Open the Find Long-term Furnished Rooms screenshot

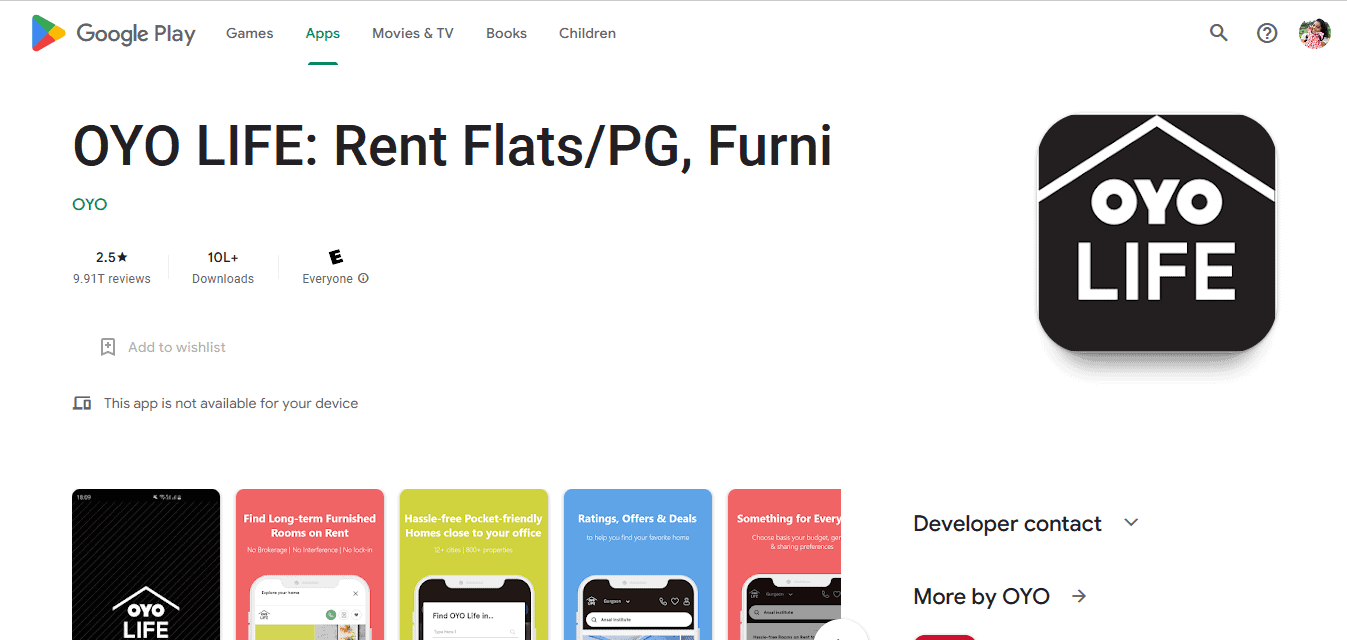tap(310, 564)
